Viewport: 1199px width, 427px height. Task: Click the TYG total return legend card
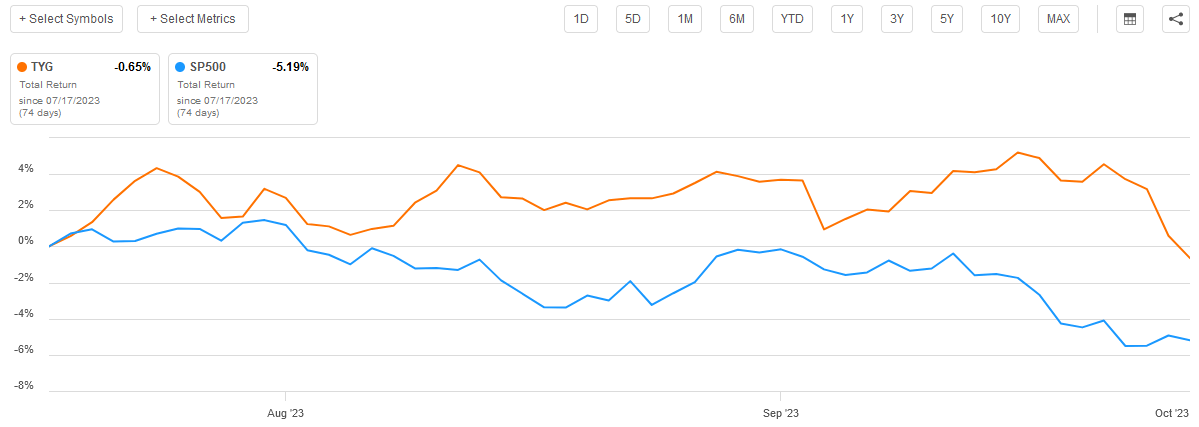(x=85, y=89)
